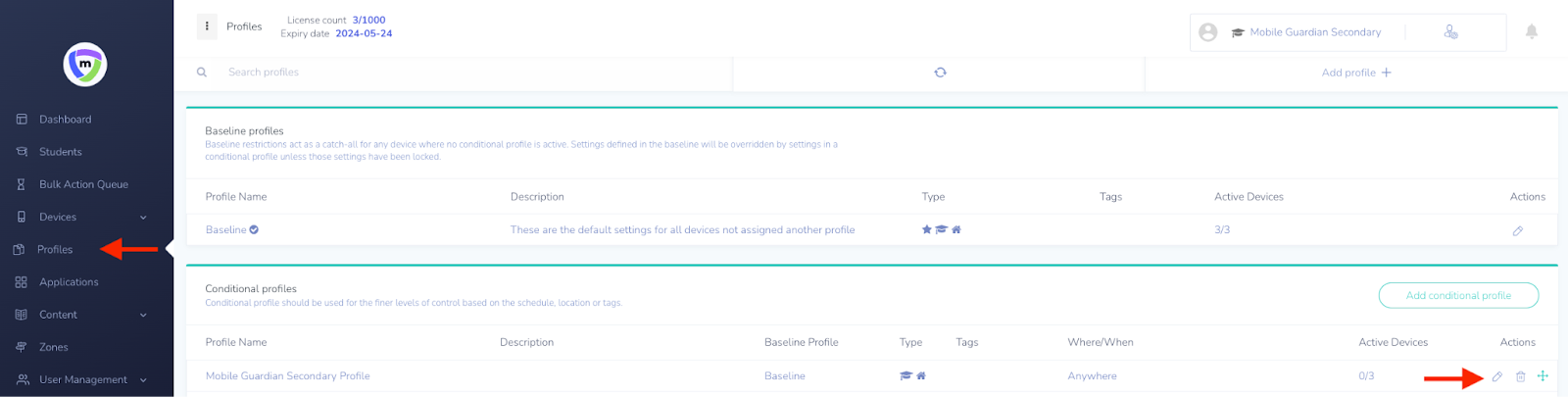Click the school type icon for Baseline
Image resolution: width=1568 pixels, height=397 pixels.
[x=941, y=229]
